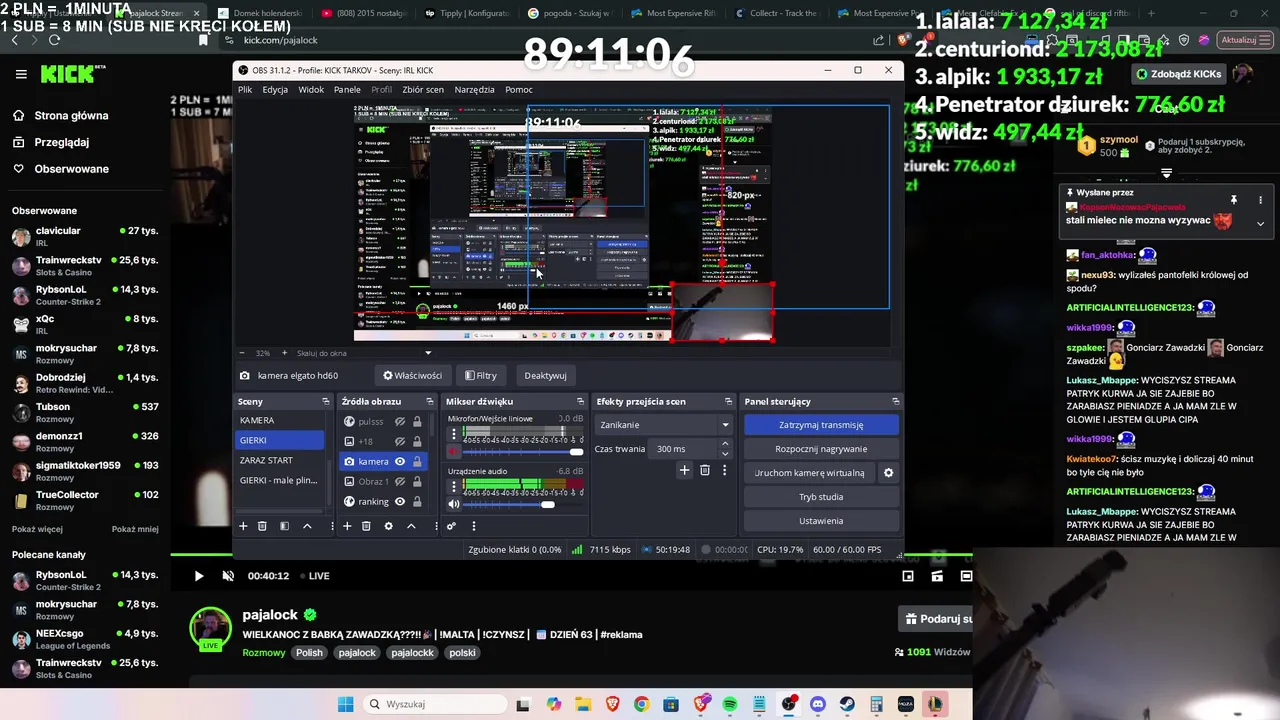Screen dimensions: 1280x720
Task: Collapse Pokaż mniej followed channels
Action: [135, 529]
